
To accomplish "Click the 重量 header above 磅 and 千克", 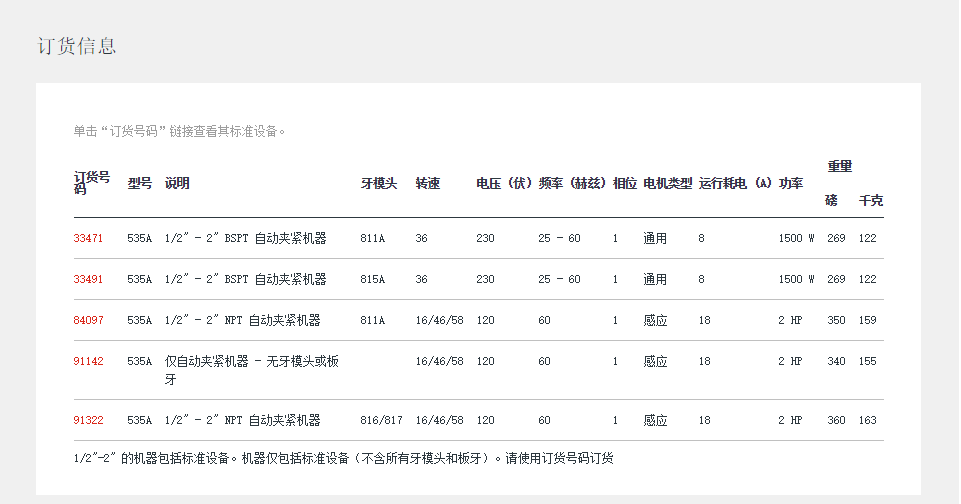I will (x=839, y=166).
